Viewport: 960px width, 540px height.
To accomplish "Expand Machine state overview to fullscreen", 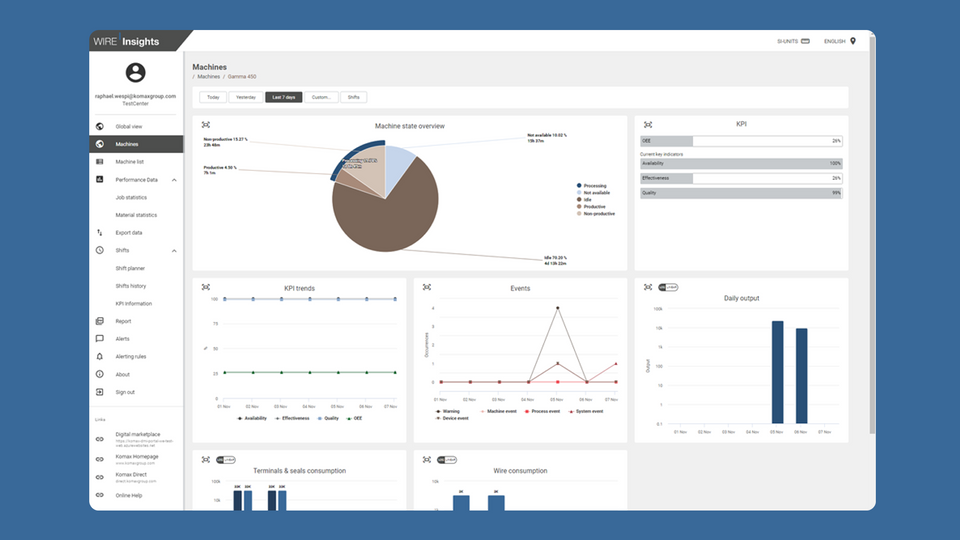I will point(205,125).
